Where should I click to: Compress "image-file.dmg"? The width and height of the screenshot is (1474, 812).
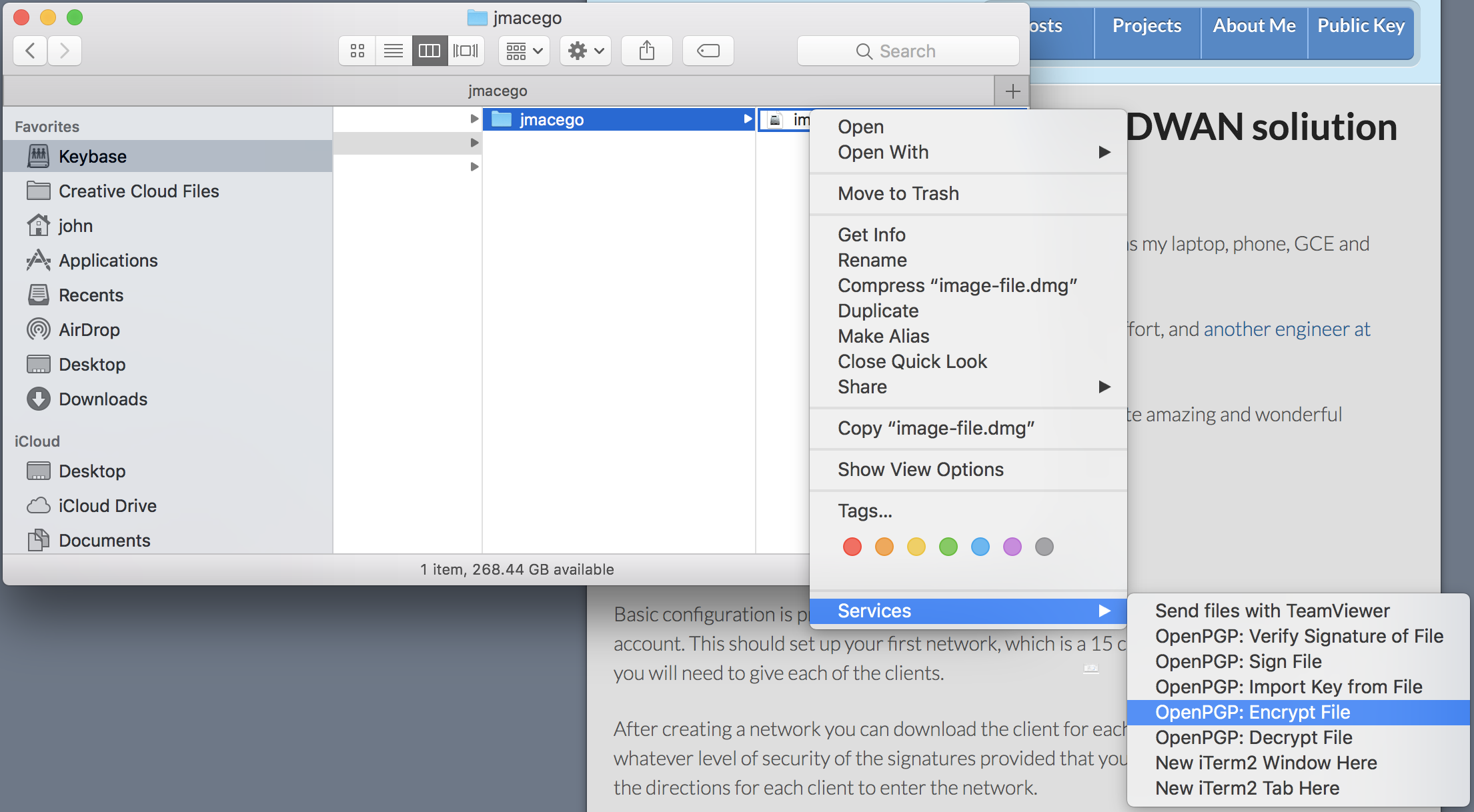(968, 285)
